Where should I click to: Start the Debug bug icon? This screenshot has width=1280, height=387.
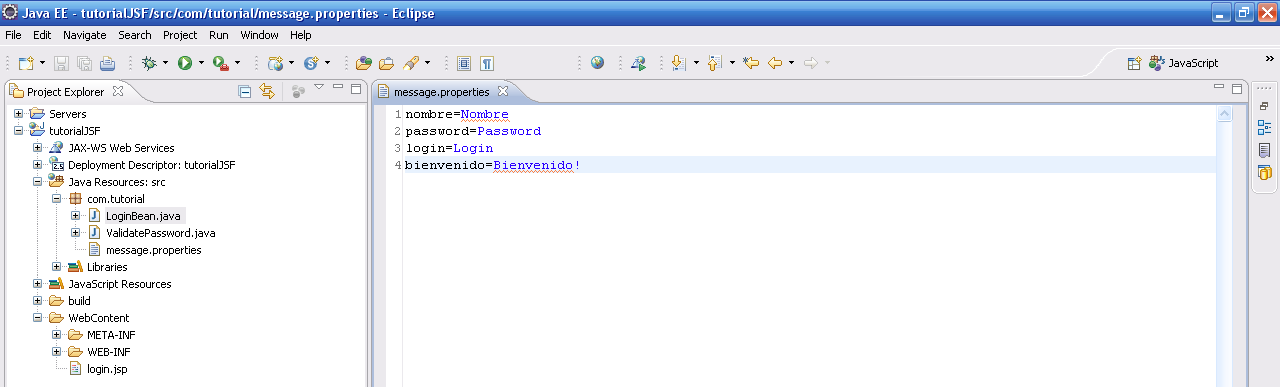pyautogui.click(x=149, y=63)
